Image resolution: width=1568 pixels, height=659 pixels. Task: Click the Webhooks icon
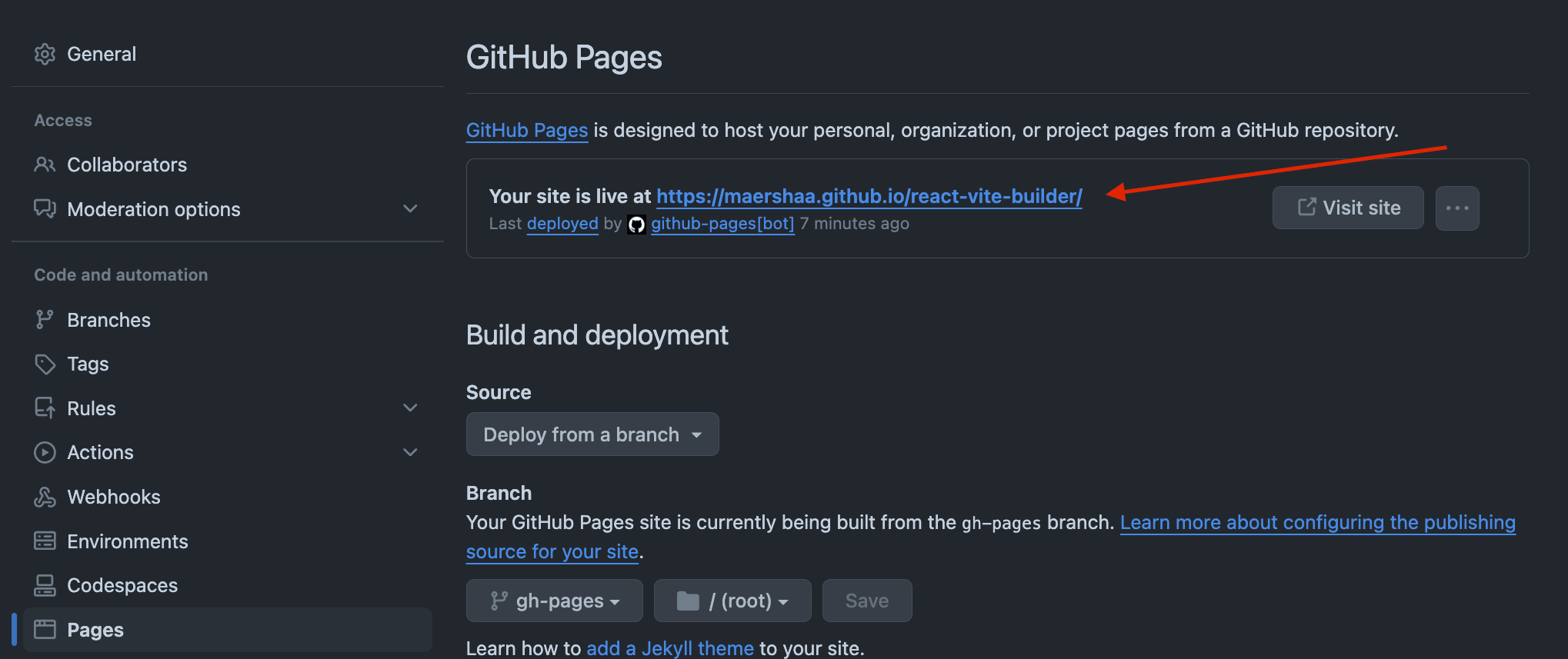click(x=45, y=497)
